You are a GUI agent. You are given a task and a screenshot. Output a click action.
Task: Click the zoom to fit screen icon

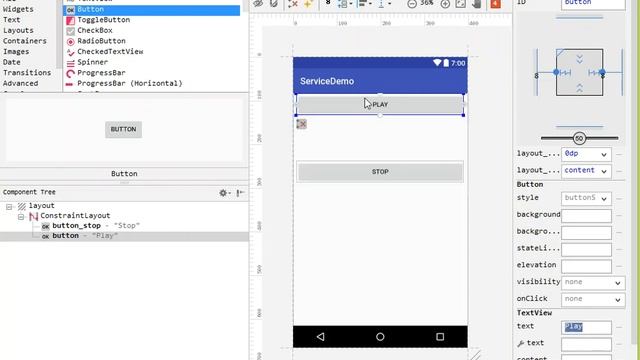tap(461, 4)
